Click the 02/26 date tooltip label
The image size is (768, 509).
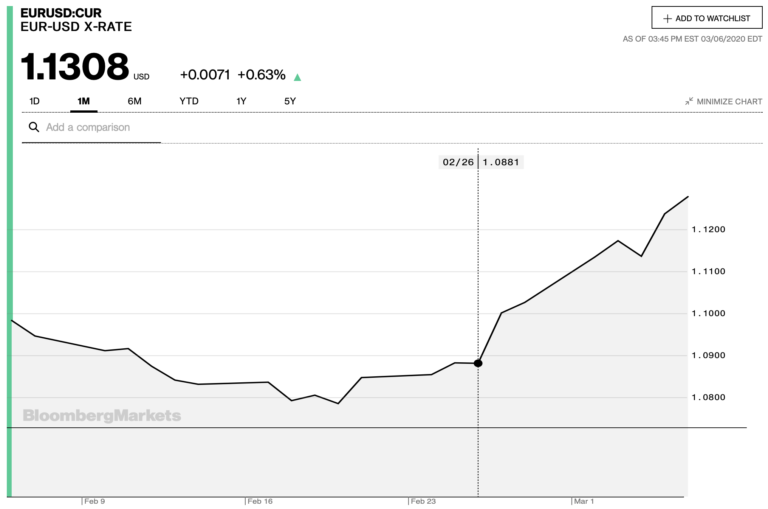click(457, 162)
